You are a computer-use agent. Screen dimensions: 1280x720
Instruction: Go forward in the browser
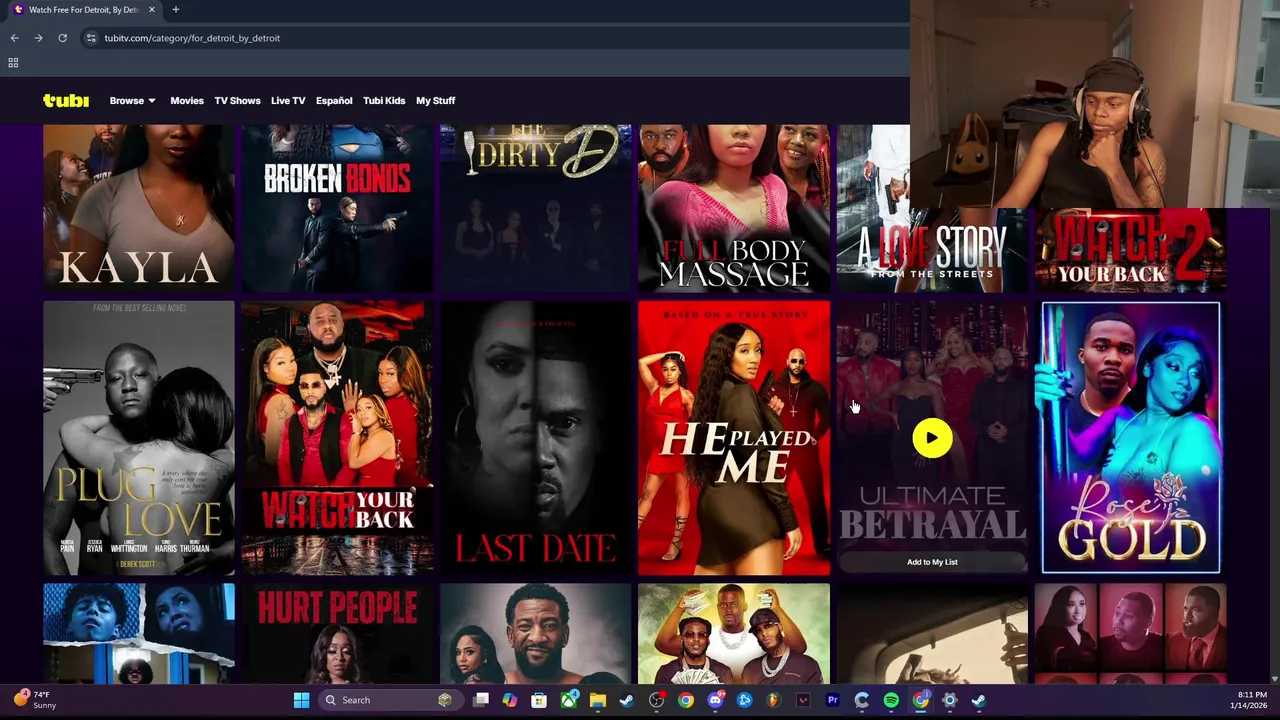pos(38,38)
